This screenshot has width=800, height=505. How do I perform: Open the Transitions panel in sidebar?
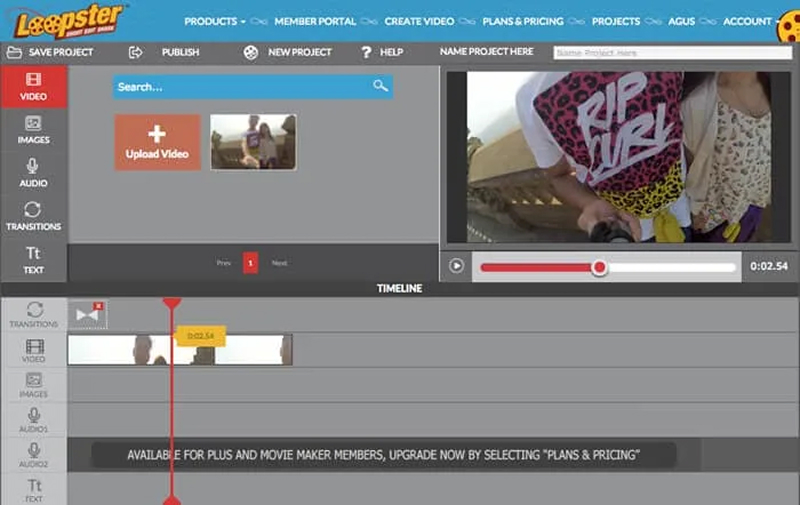tap(33, 215)
